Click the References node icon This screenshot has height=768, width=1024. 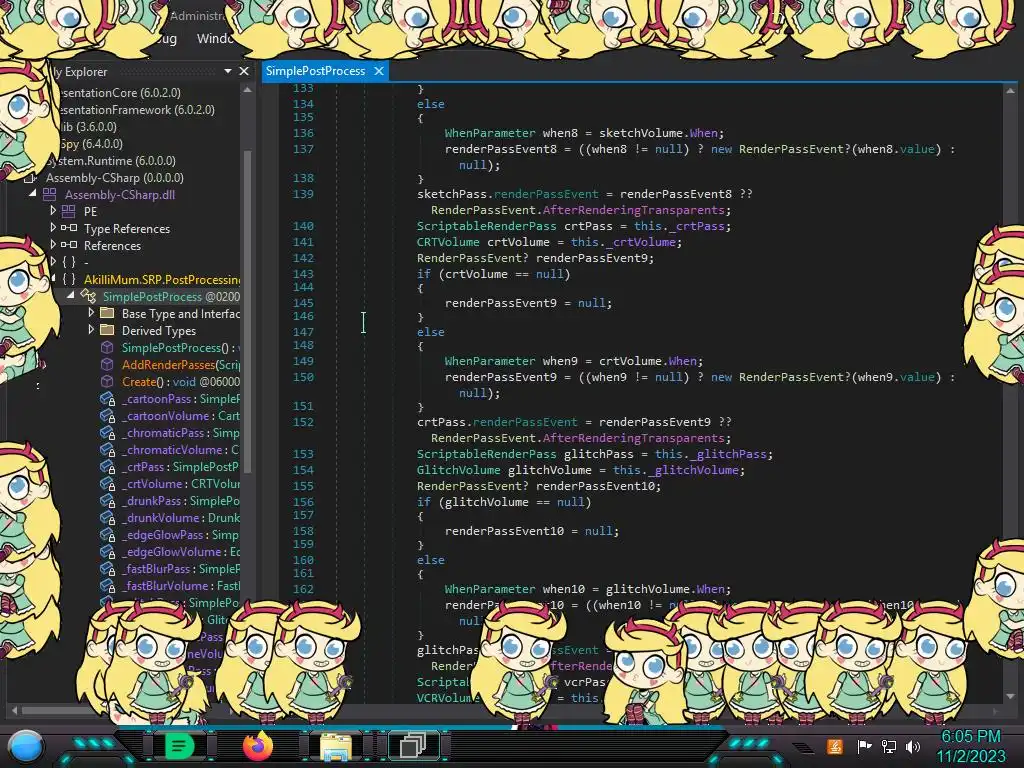tap(69, 245)
